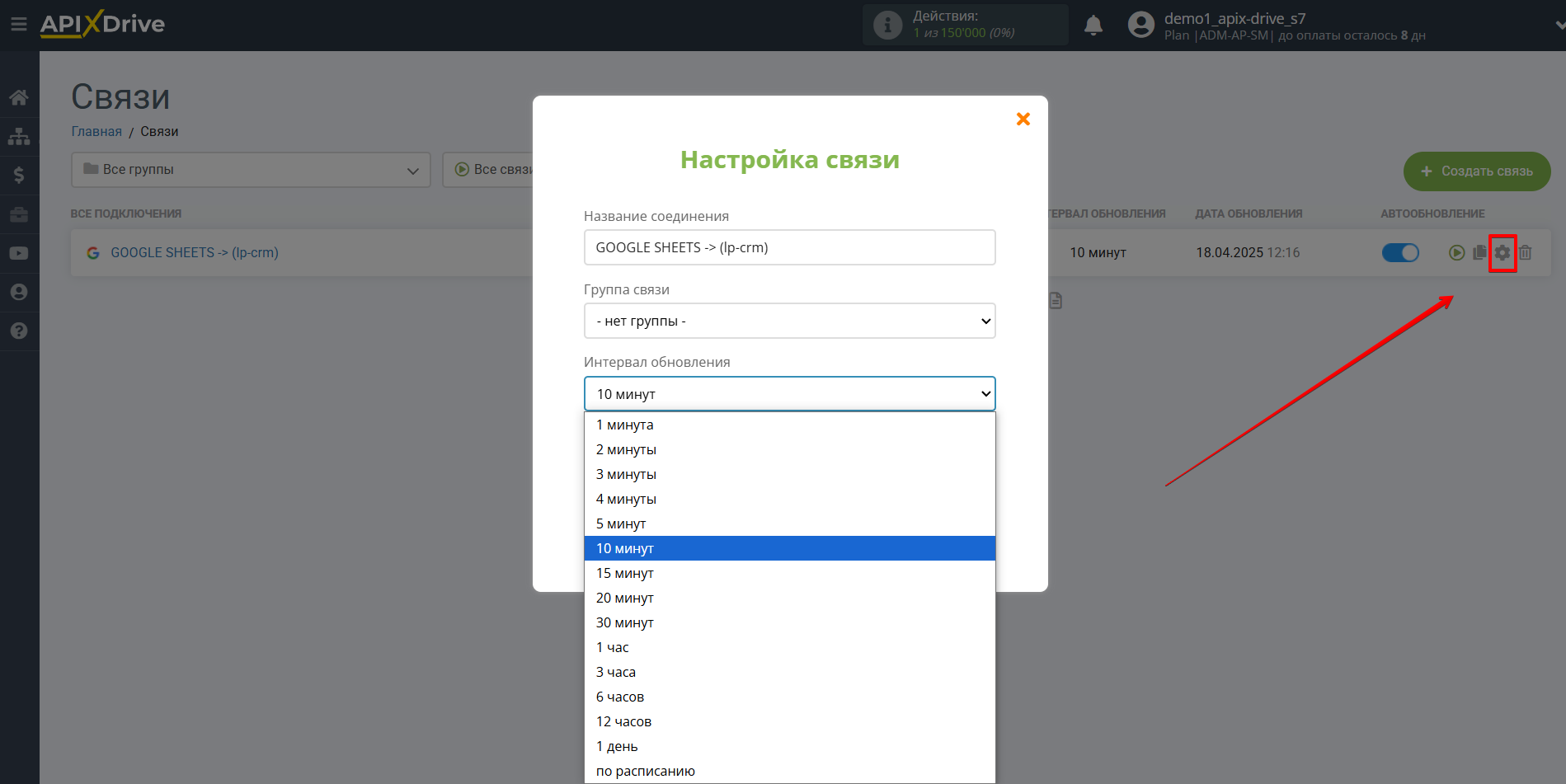The image size is (1566, 784).
Task: Select 10 минут option in list
Action: pyautogui.click(x=789, y=548)
